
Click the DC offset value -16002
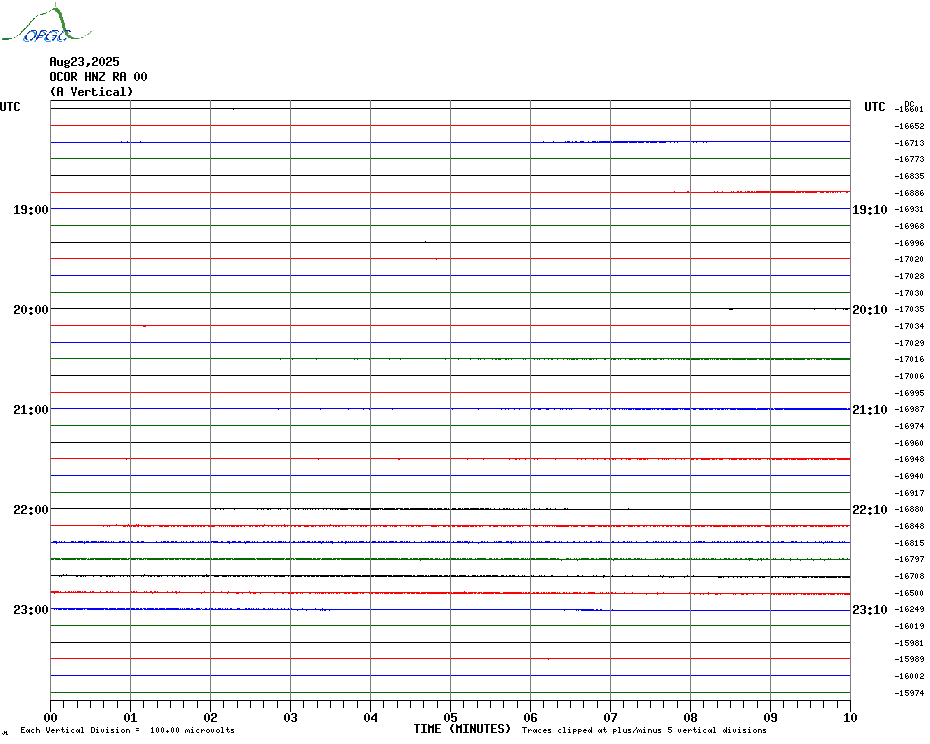(909, 676)
